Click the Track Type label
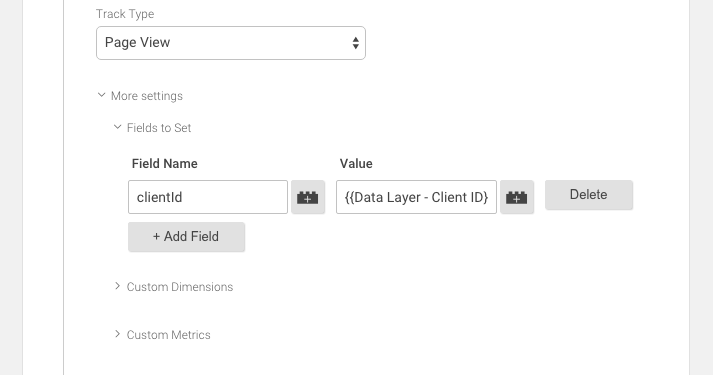 [x=125, y=14]
